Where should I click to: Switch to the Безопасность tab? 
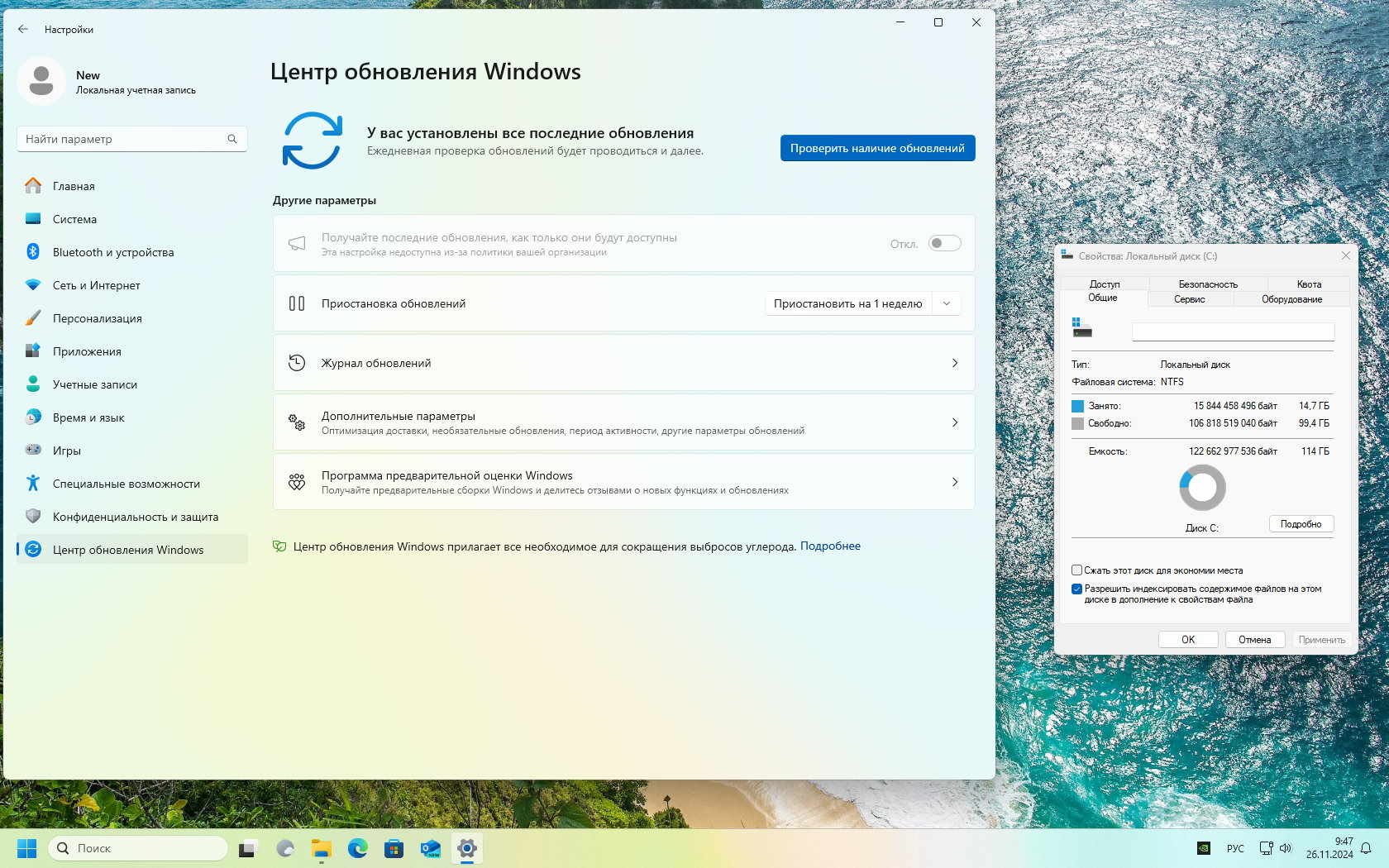pos(1208,284)
